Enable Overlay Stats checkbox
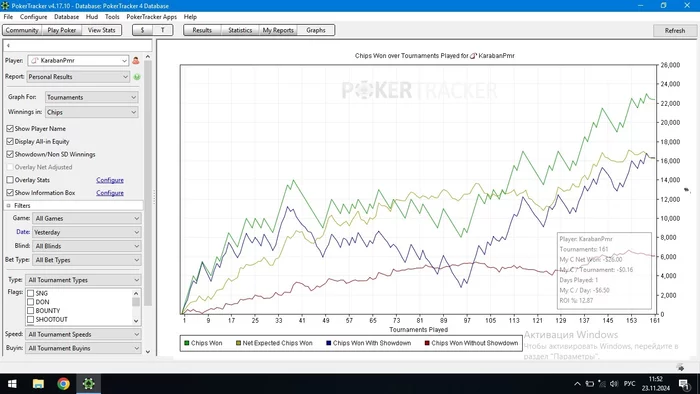The height and width of the screenshot is (394, 700). [x=10, y=180]
